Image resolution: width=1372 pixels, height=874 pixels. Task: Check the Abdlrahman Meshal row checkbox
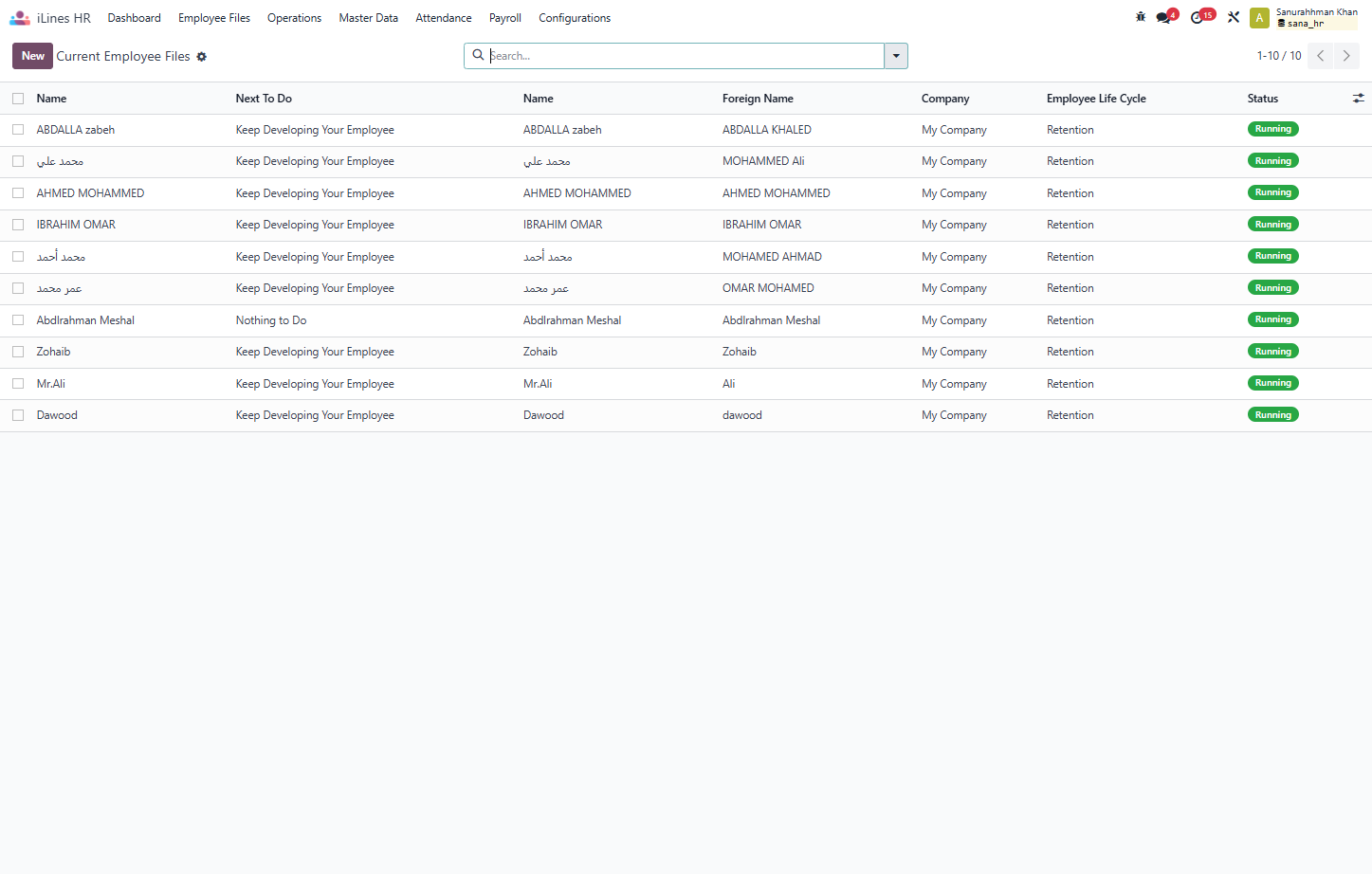[18, 320]
